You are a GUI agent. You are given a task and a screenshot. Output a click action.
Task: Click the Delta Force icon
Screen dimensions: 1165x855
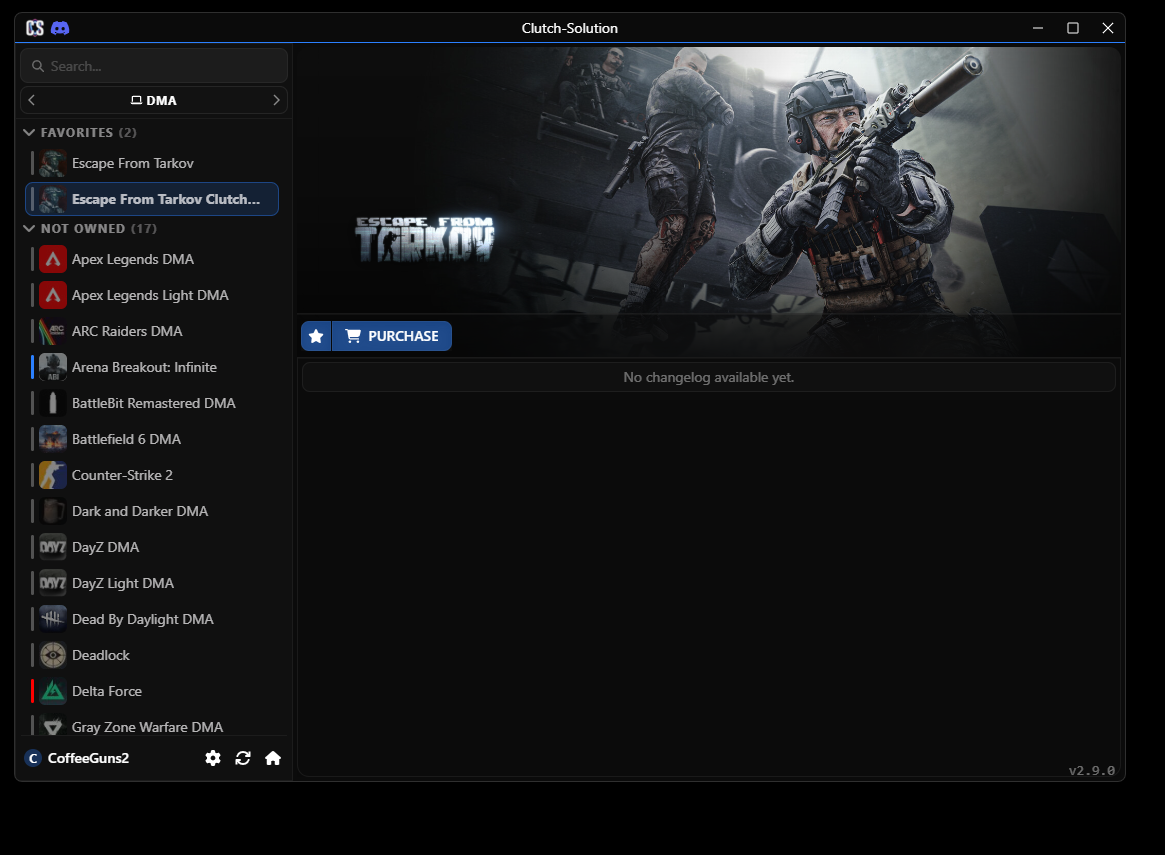click(x=53, y=692)
